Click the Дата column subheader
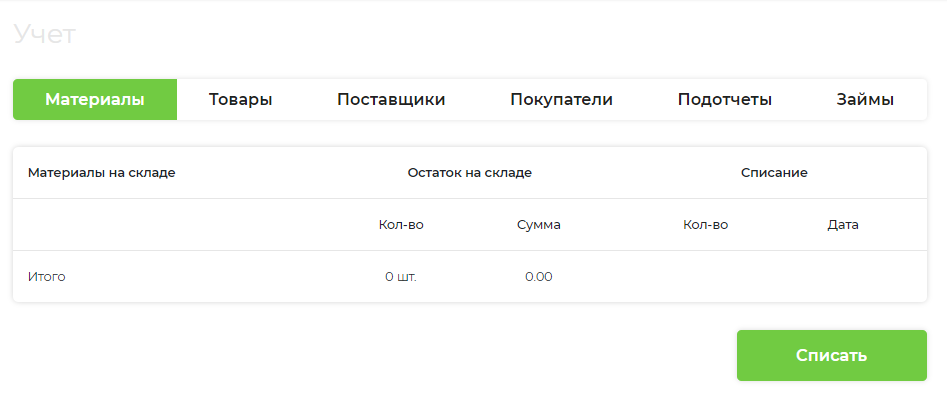 843,225
